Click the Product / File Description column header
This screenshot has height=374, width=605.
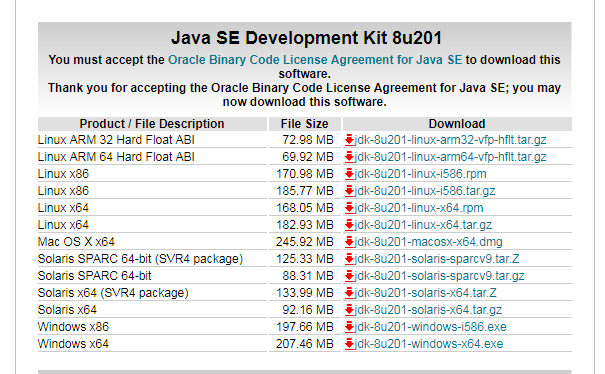152,124
